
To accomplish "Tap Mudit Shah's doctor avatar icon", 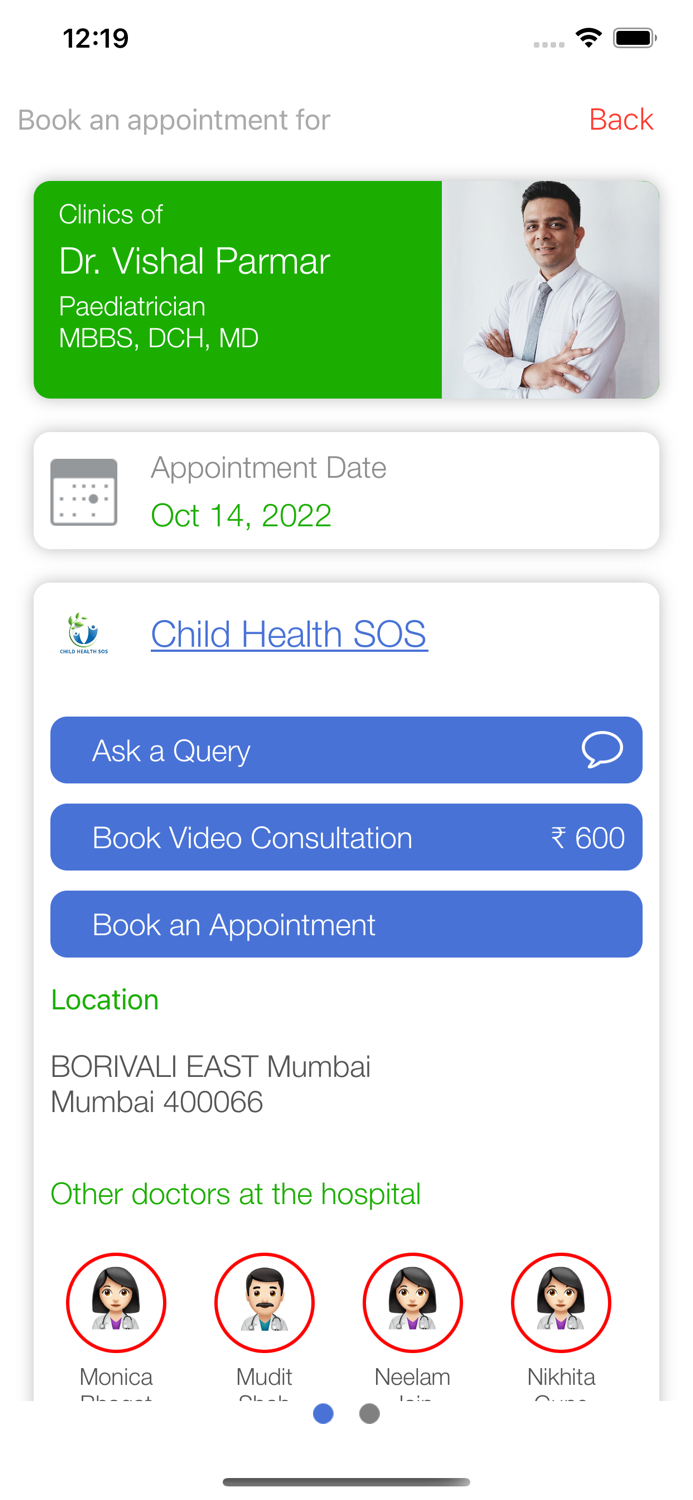I will [x=264, y=1302].
